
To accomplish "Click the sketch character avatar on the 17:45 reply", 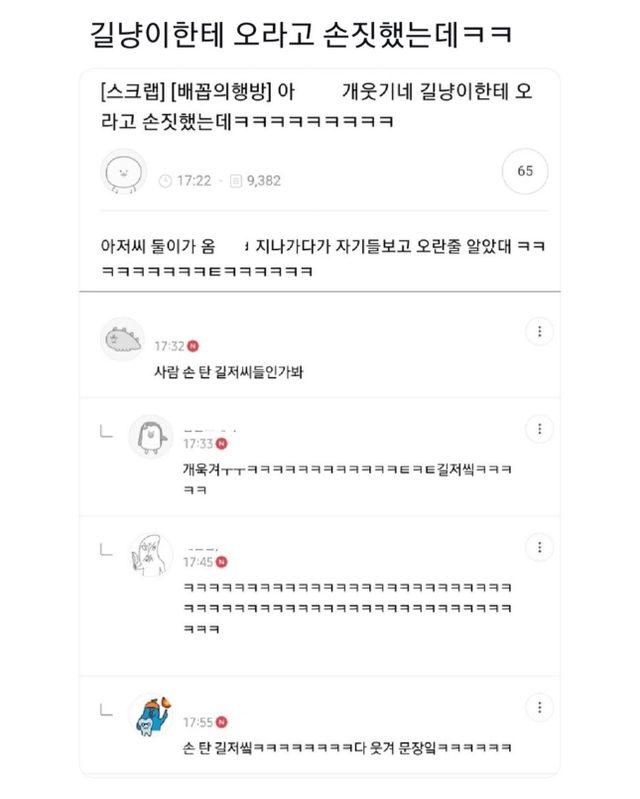I will coord(151,555).
